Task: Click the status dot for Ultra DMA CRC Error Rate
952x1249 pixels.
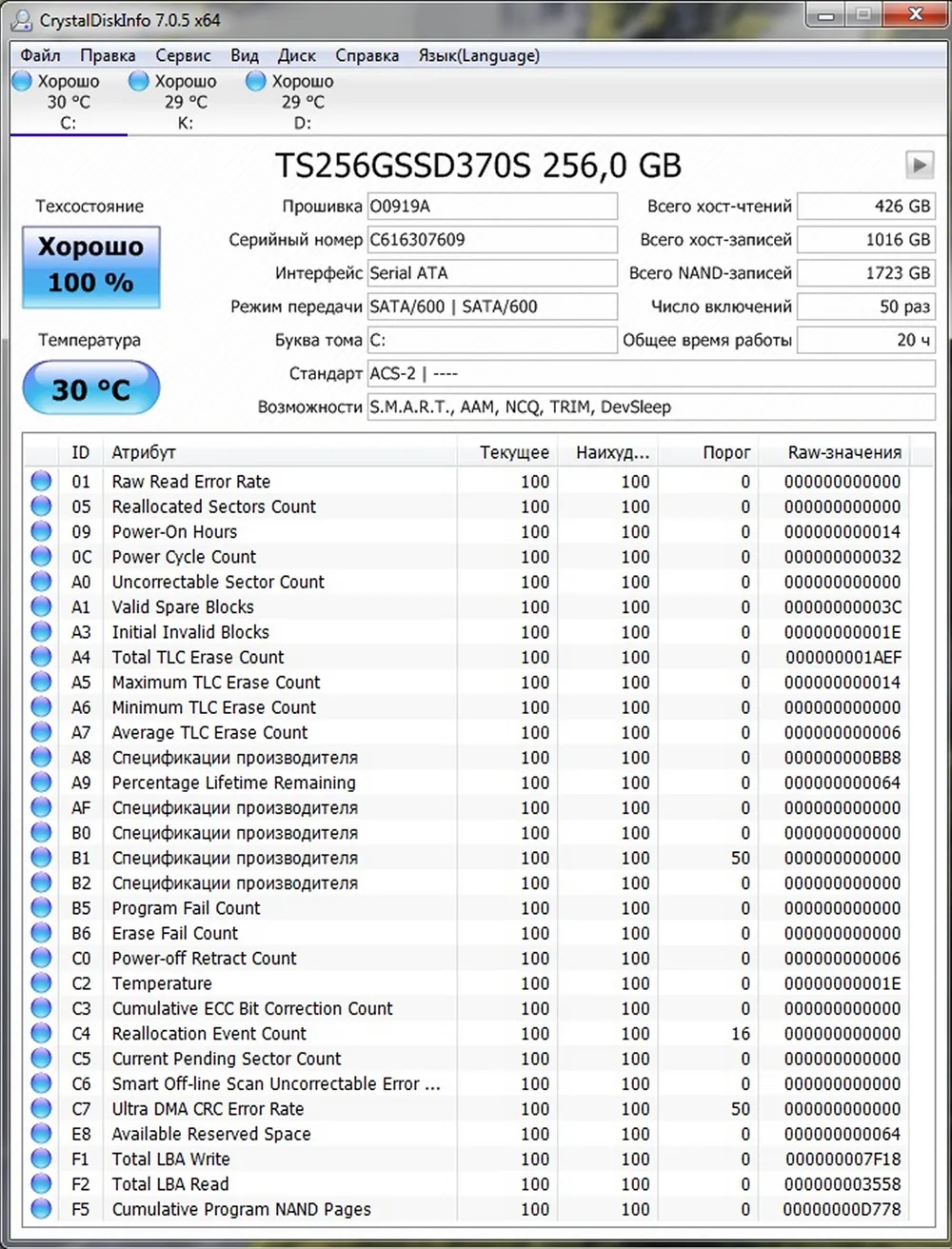Action: click(x=41, y=1109)
